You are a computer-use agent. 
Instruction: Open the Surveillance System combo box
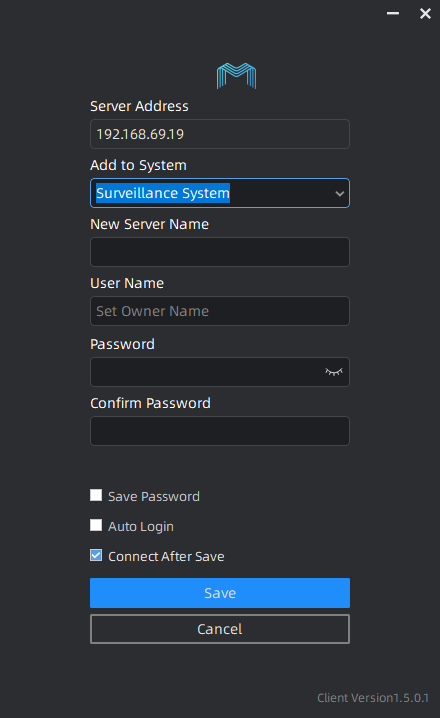click(220, 193)
